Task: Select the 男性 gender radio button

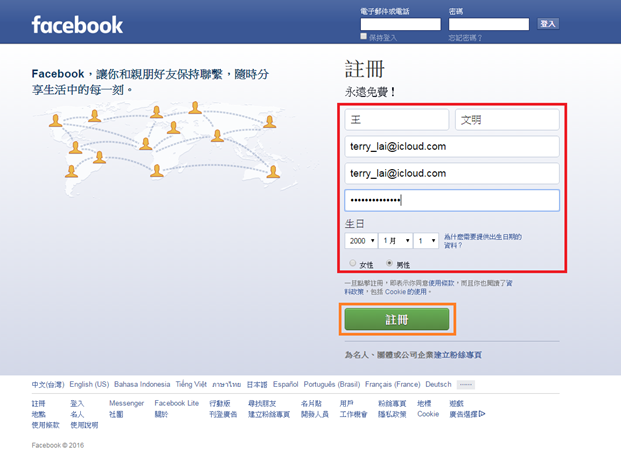Action: click(x=389, y=263)
